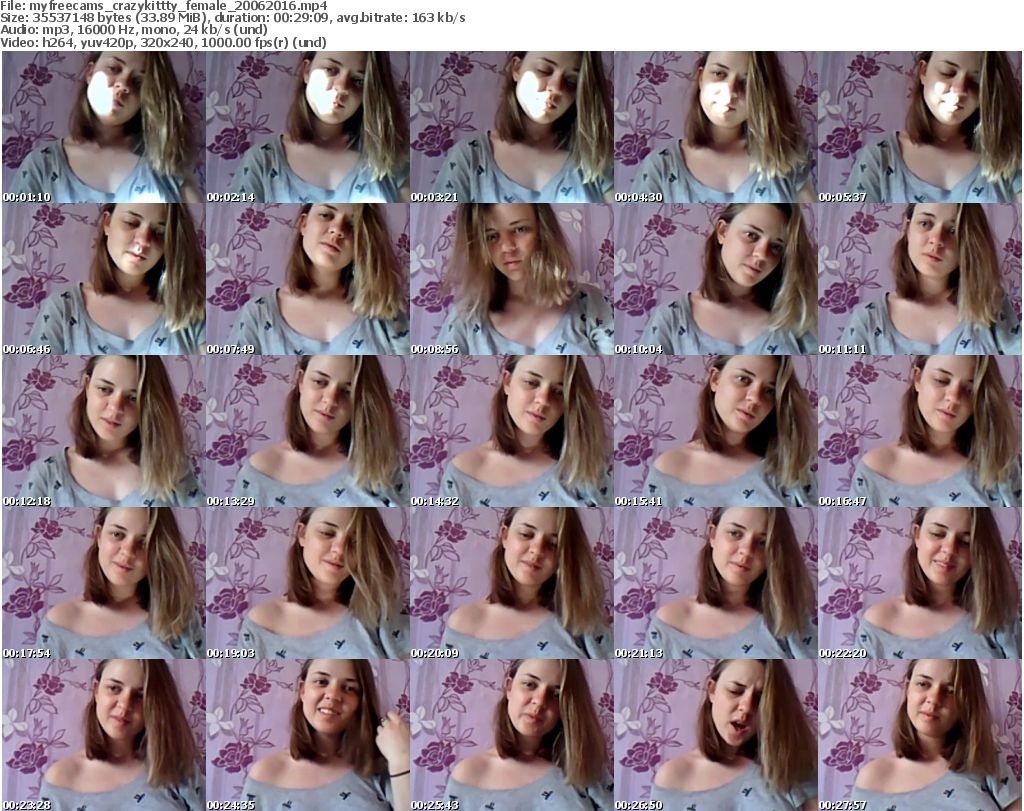Click the frame labeled 00:26:50
Viewport: 1024px width, 811px height.
716,735
